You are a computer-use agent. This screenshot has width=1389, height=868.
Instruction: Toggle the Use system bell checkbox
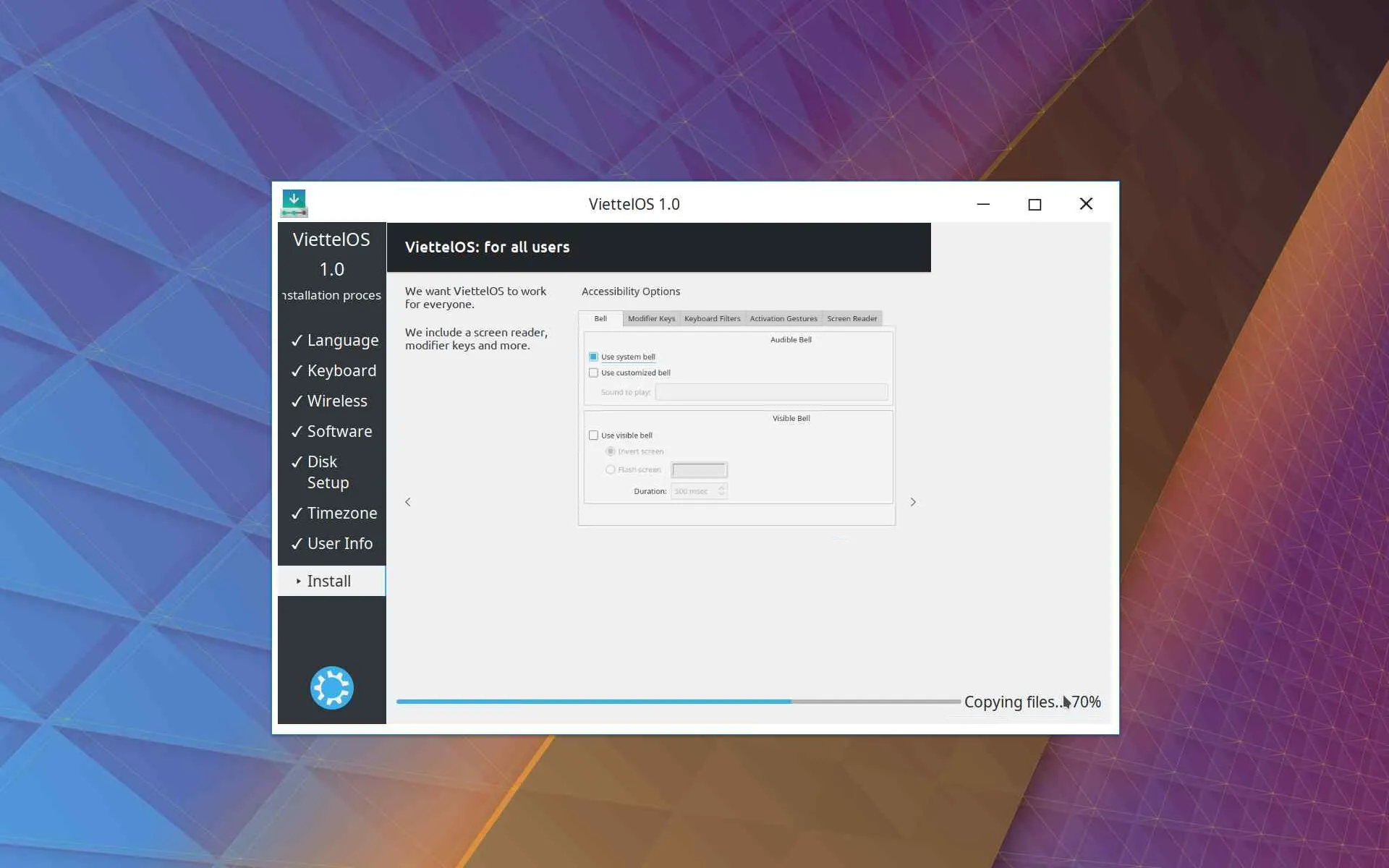point(594,357)
